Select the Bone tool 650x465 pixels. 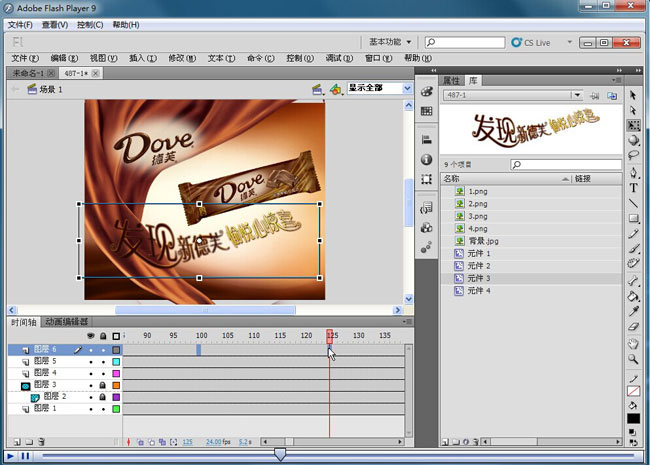point(633,281)
